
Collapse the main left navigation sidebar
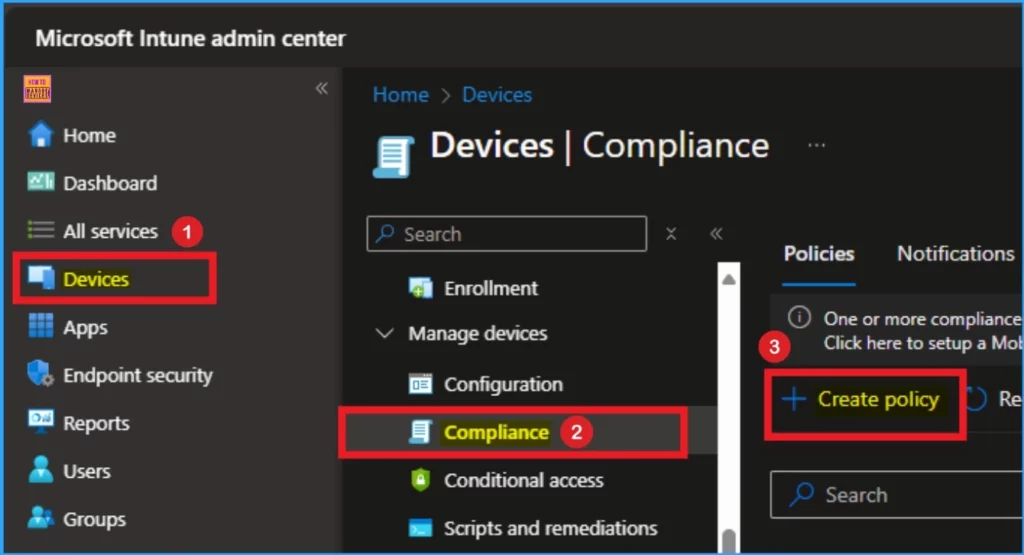321,88
